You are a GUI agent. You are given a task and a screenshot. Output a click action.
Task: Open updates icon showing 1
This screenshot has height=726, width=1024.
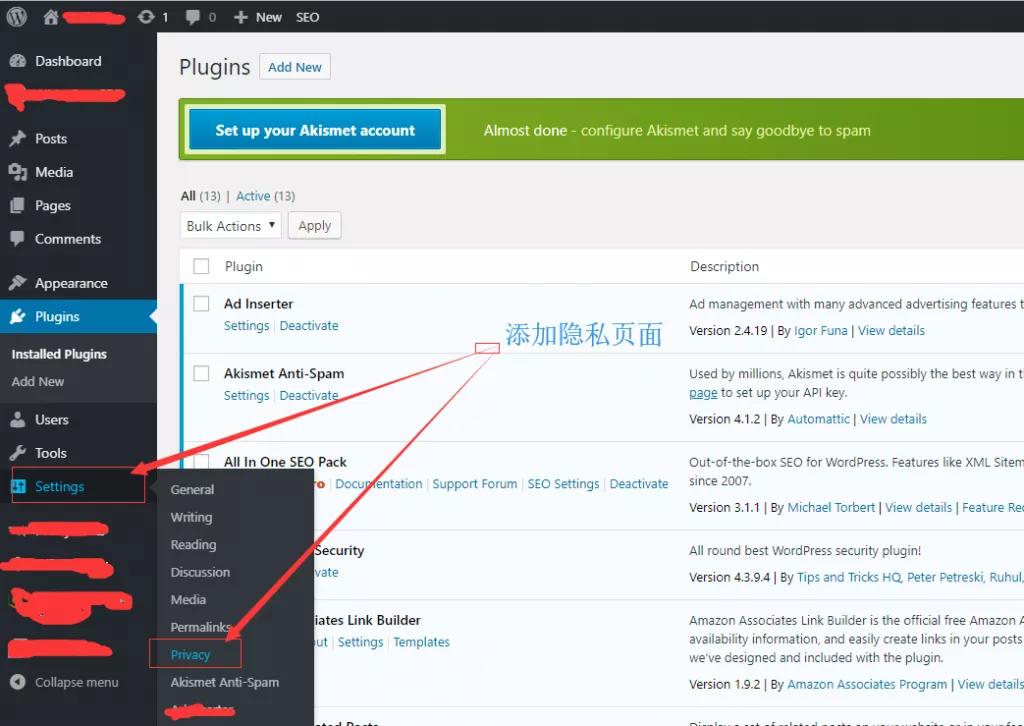(146, 17)
